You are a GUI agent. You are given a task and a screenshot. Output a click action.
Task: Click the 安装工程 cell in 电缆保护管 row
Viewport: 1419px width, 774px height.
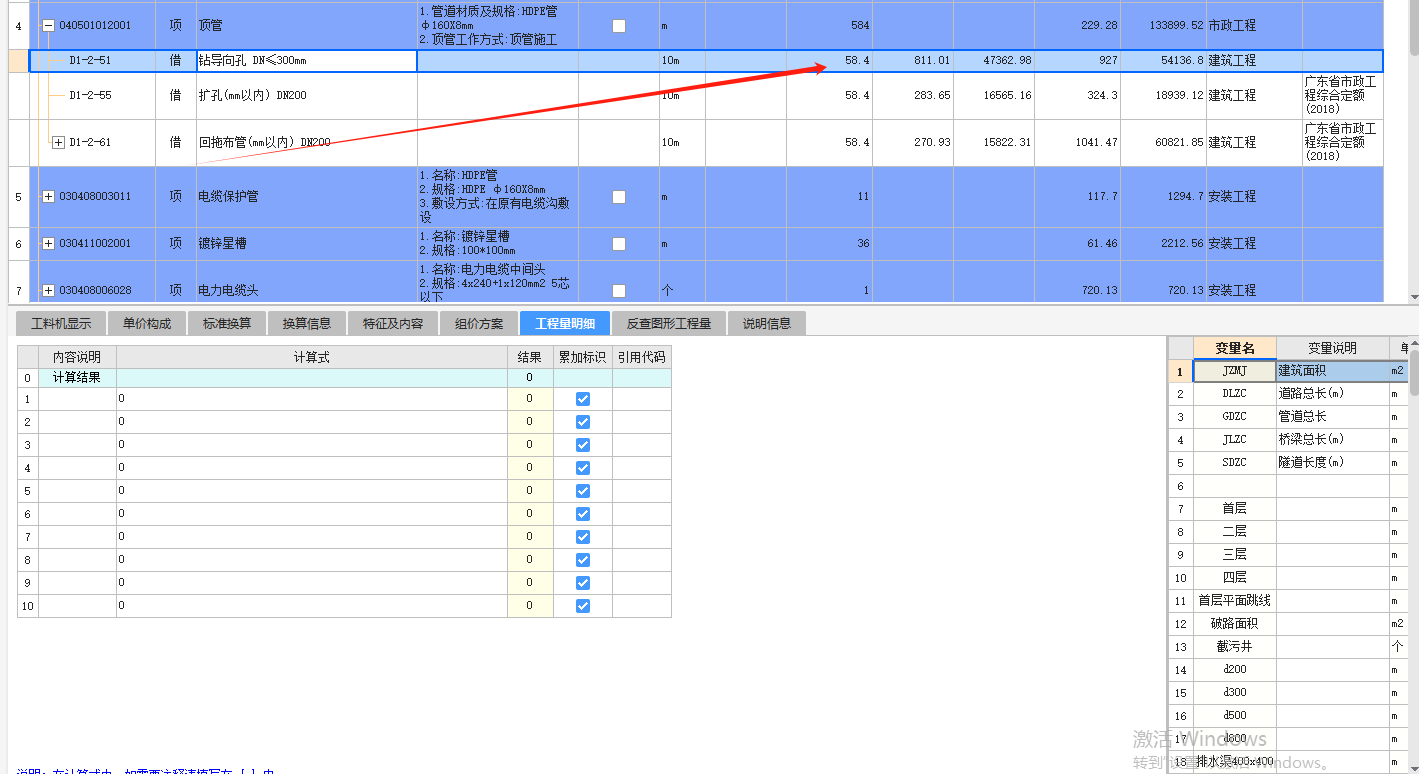click(x=1254, y=197)
